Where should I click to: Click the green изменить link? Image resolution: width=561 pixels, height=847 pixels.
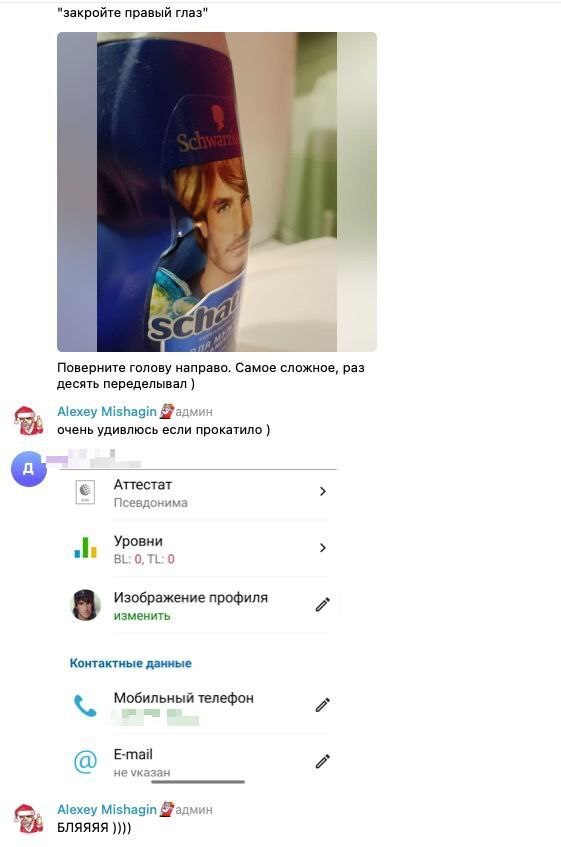pyautogui.click(x=142, y=616)
